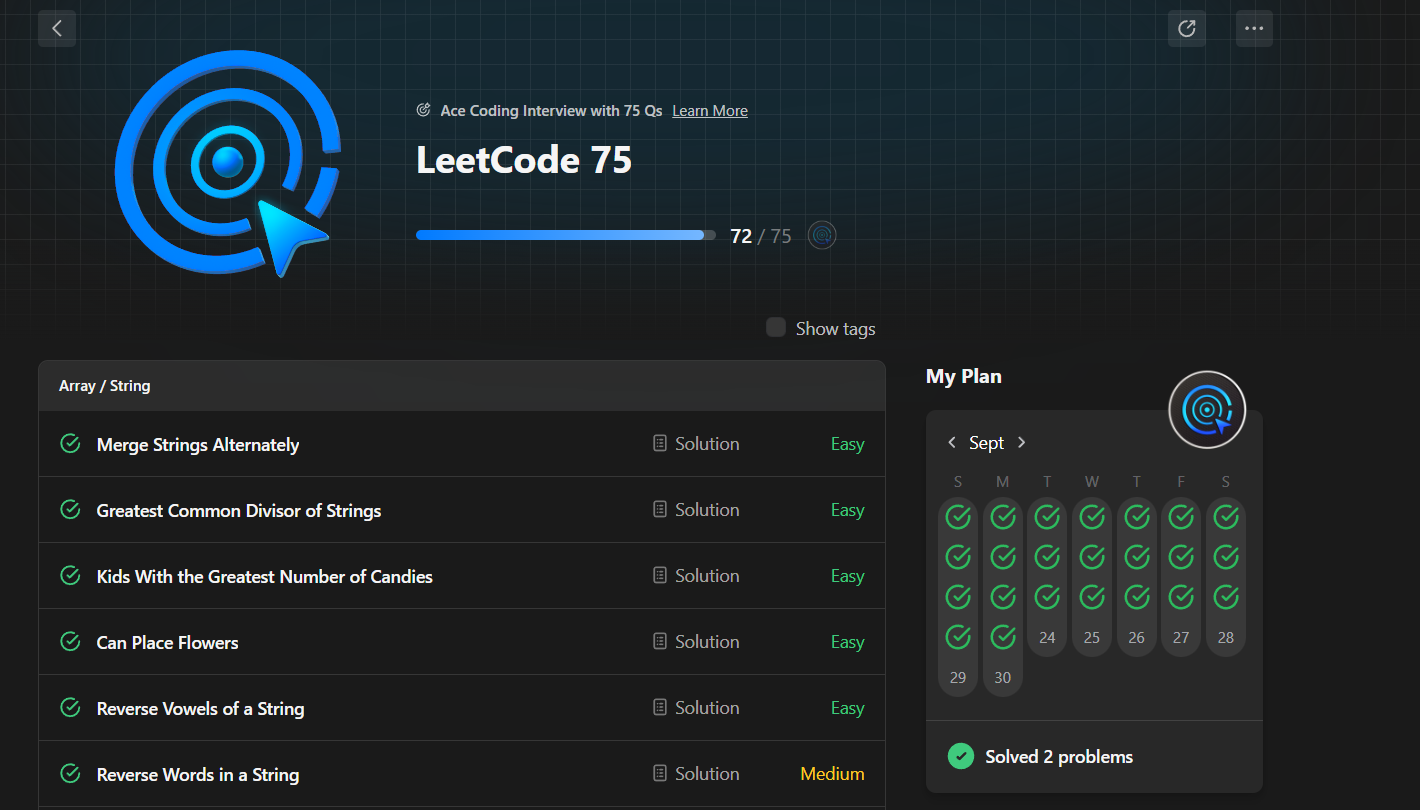Image resolution: width=1420 pixels, height=810 pixels.
Task: Click the target icon before Ace Coding Interview
Action: point(424,110)
